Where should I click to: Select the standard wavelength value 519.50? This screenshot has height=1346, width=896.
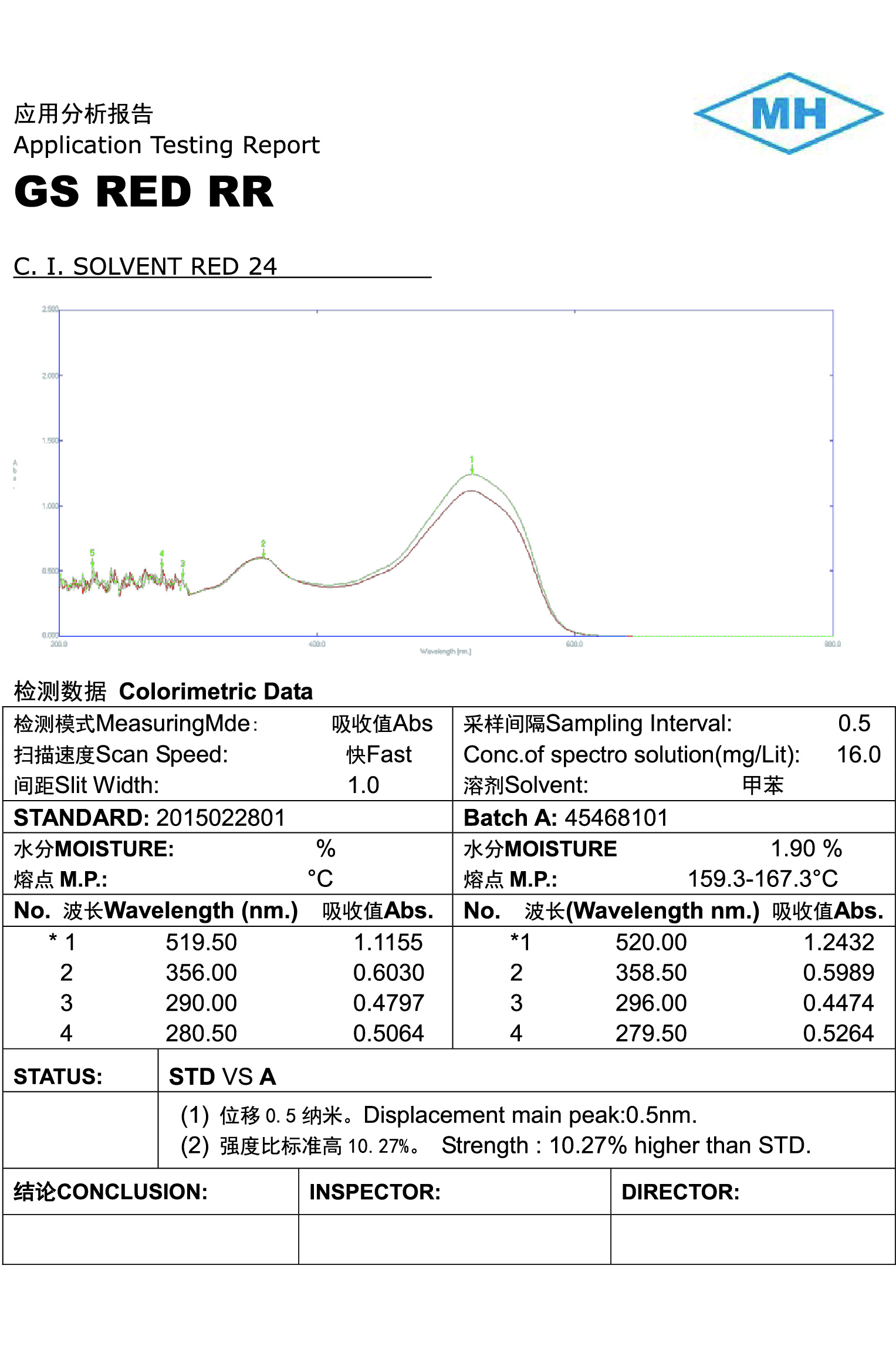coord(201,942)
